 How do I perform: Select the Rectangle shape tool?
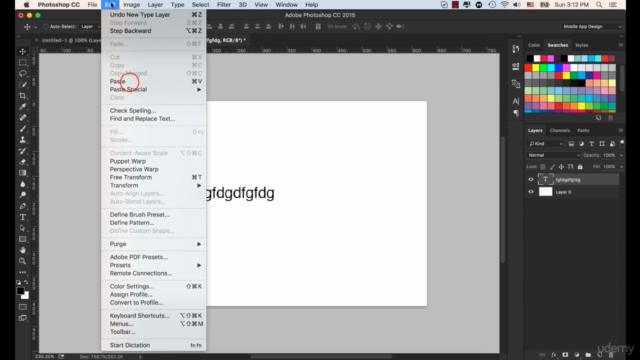(22, 239)
